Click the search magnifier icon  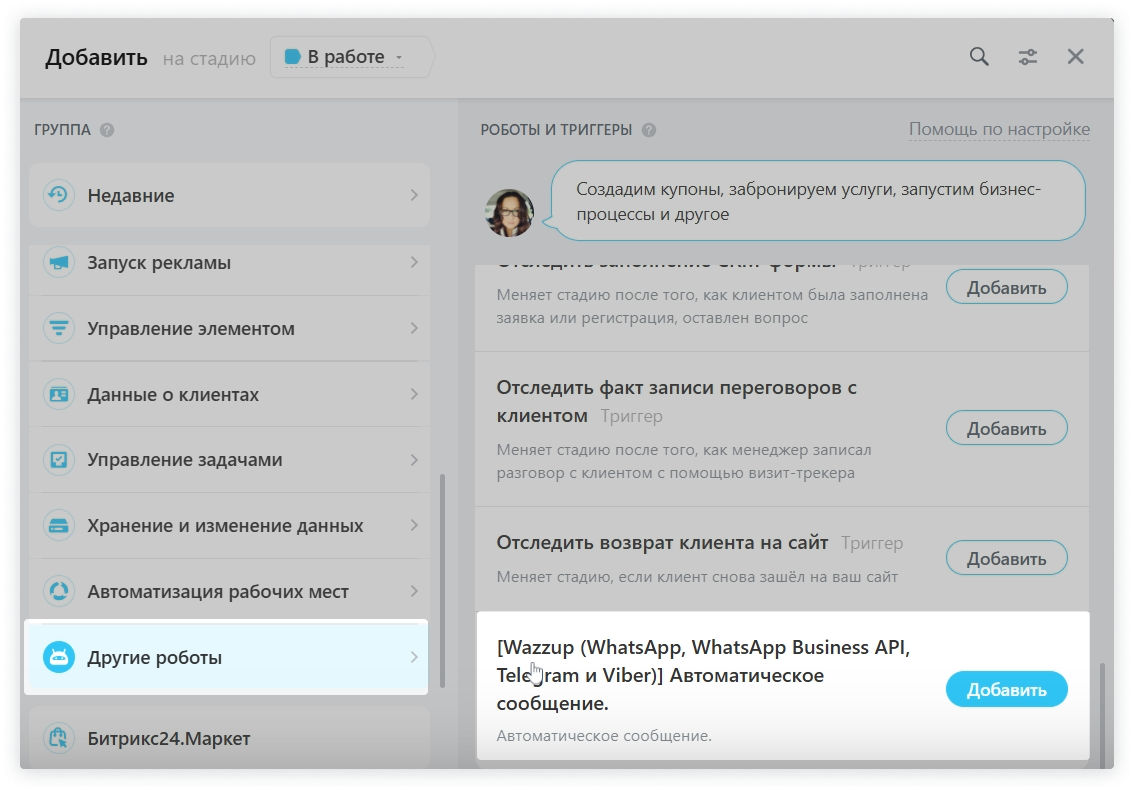click(x=979, y=57)
